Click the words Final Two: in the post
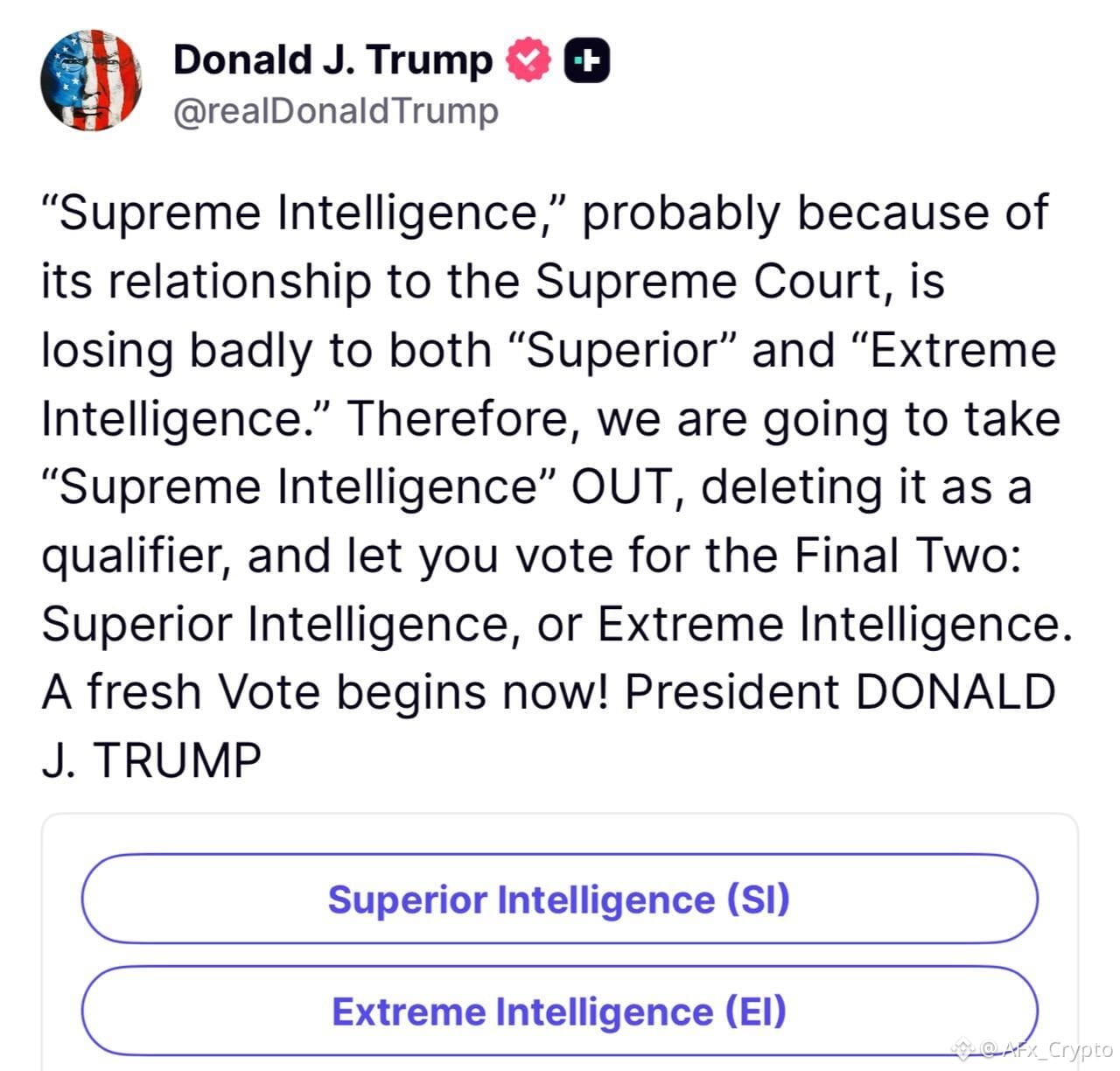This screenshot has width=1120, height=1071. [907, 555]
